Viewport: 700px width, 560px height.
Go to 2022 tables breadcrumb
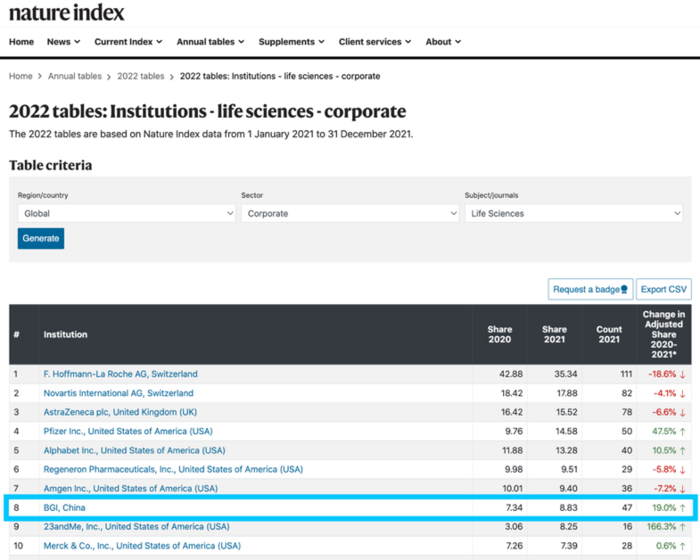point(141,76)
